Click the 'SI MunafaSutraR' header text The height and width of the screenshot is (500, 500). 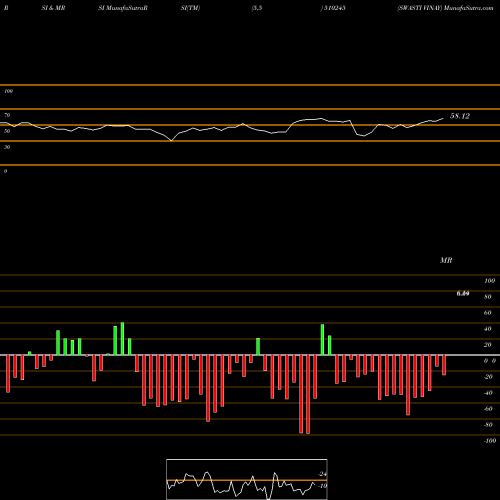click(x=123, y=8)
